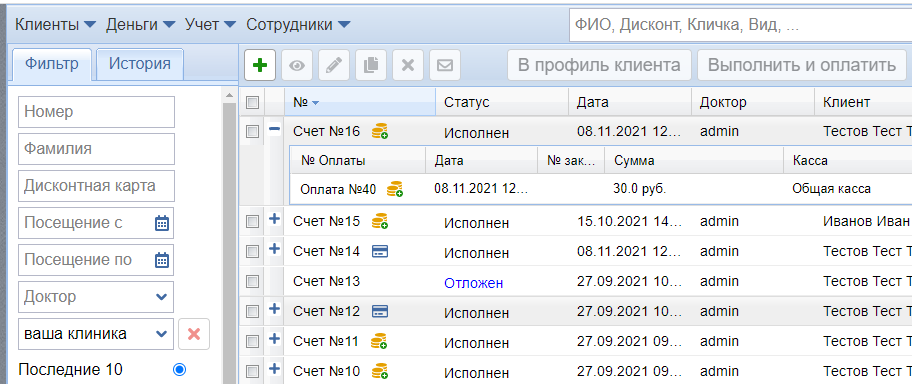Click card icon next to Счет №12
Viewport: 912px width, 384px height.
click(x=380, y=311)
